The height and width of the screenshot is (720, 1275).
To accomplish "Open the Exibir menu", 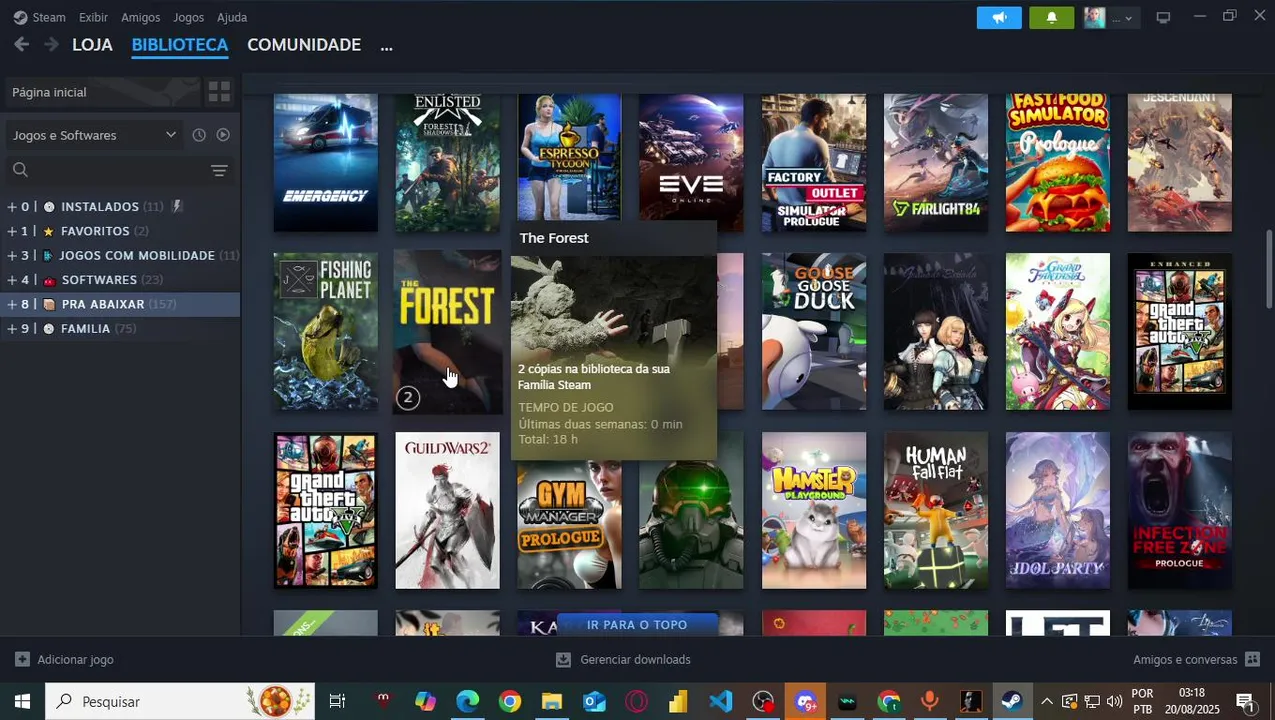I will (93, 17).
